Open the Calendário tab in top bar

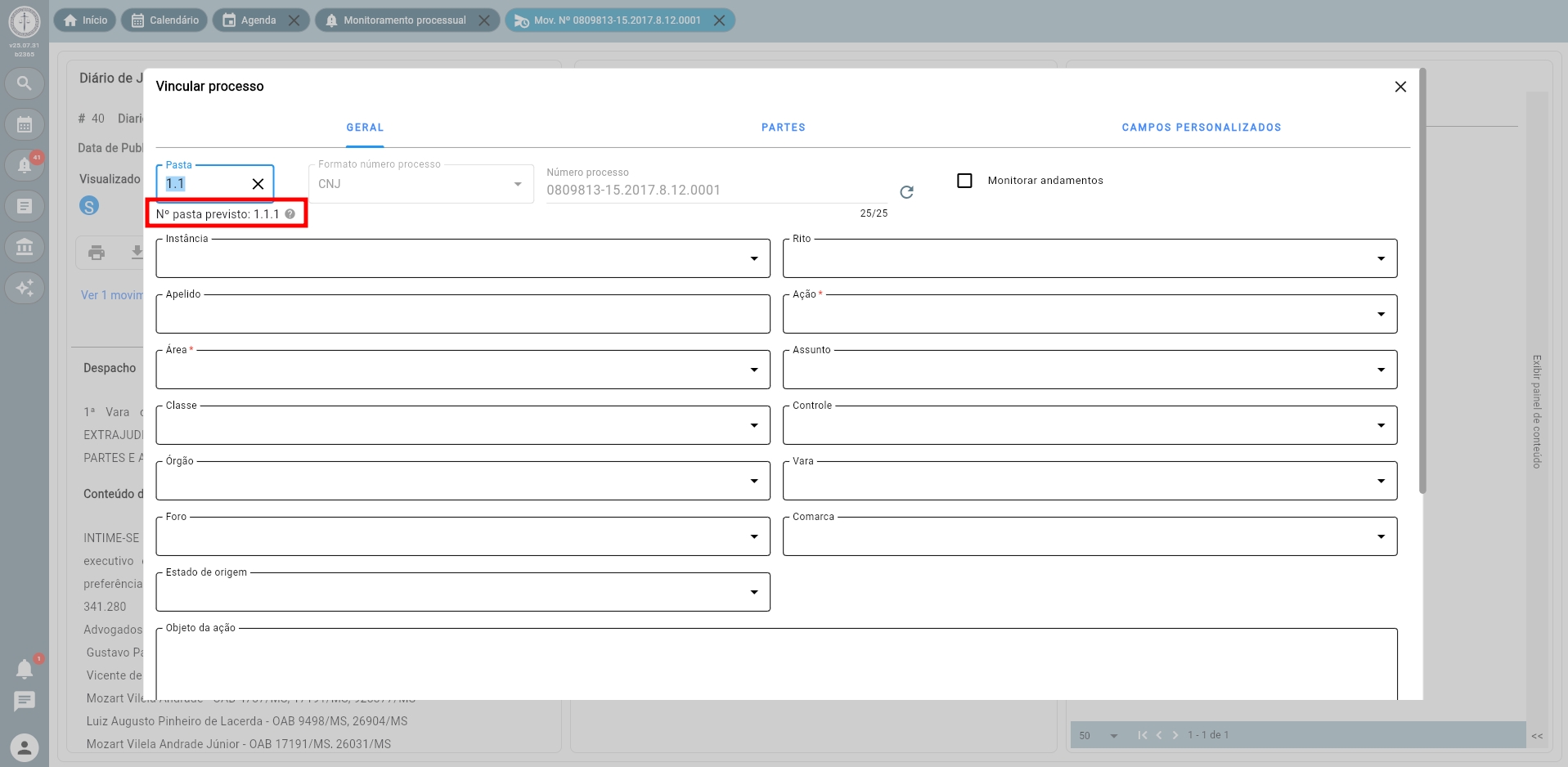[x=165, y=20]
